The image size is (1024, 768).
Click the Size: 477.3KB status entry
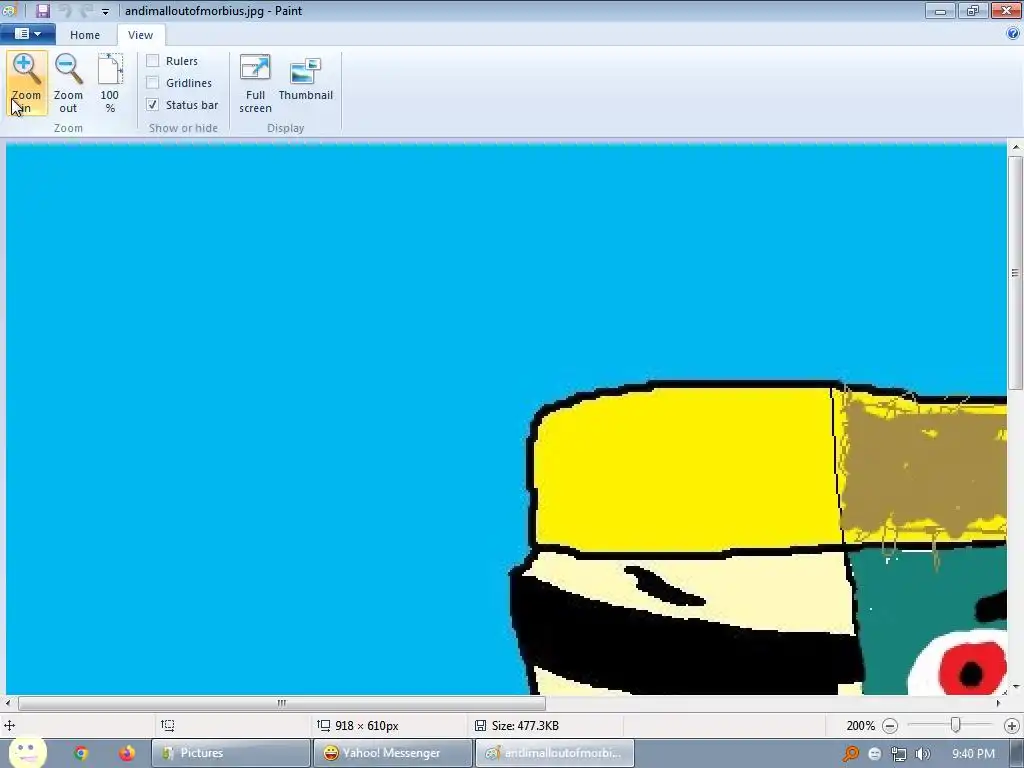pyautogui.click(x=525, y=726)
